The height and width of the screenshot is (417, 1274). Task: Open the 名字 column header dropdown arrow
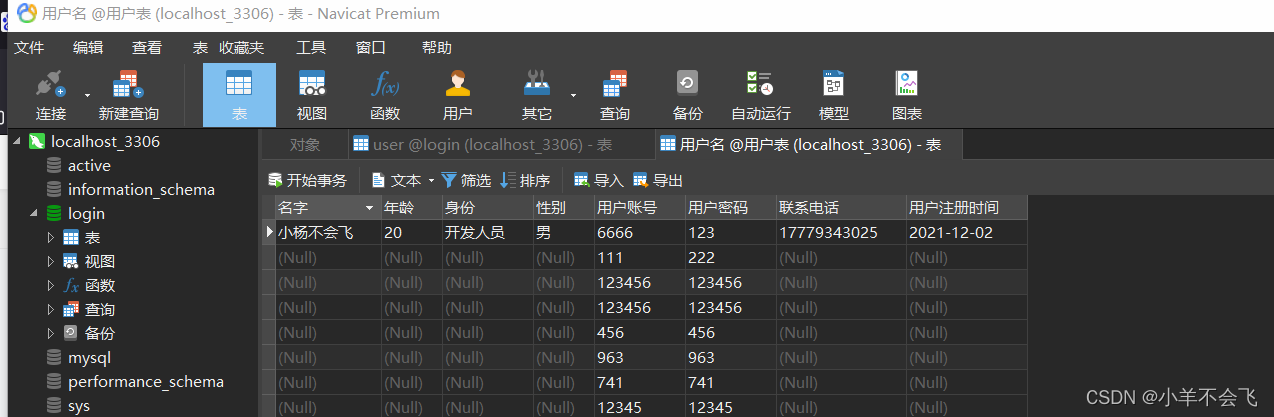369,208
